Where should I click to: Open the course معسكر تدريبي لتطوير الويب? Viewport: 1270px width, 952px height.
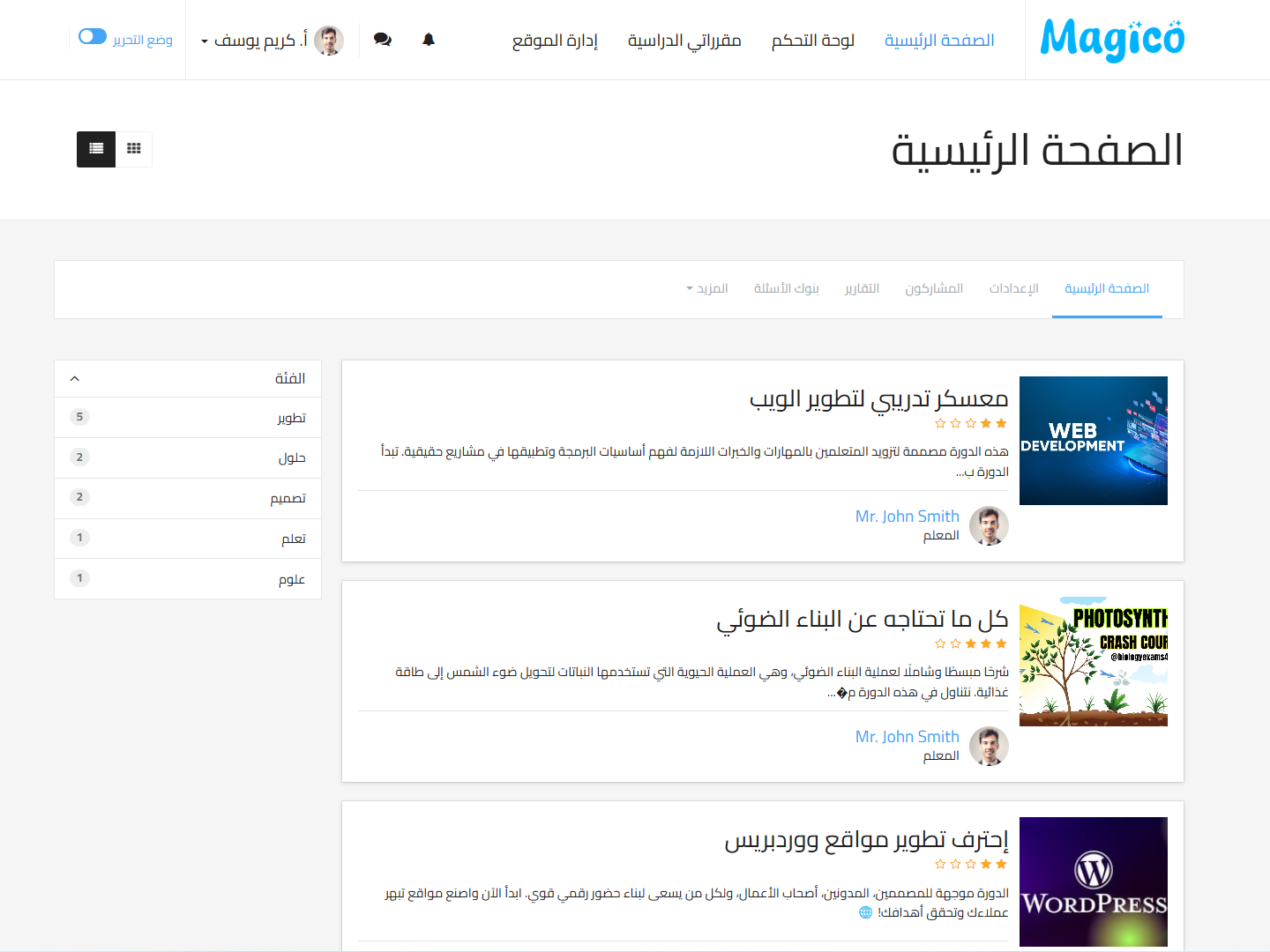pyautogui.click(x=878, y=399)
